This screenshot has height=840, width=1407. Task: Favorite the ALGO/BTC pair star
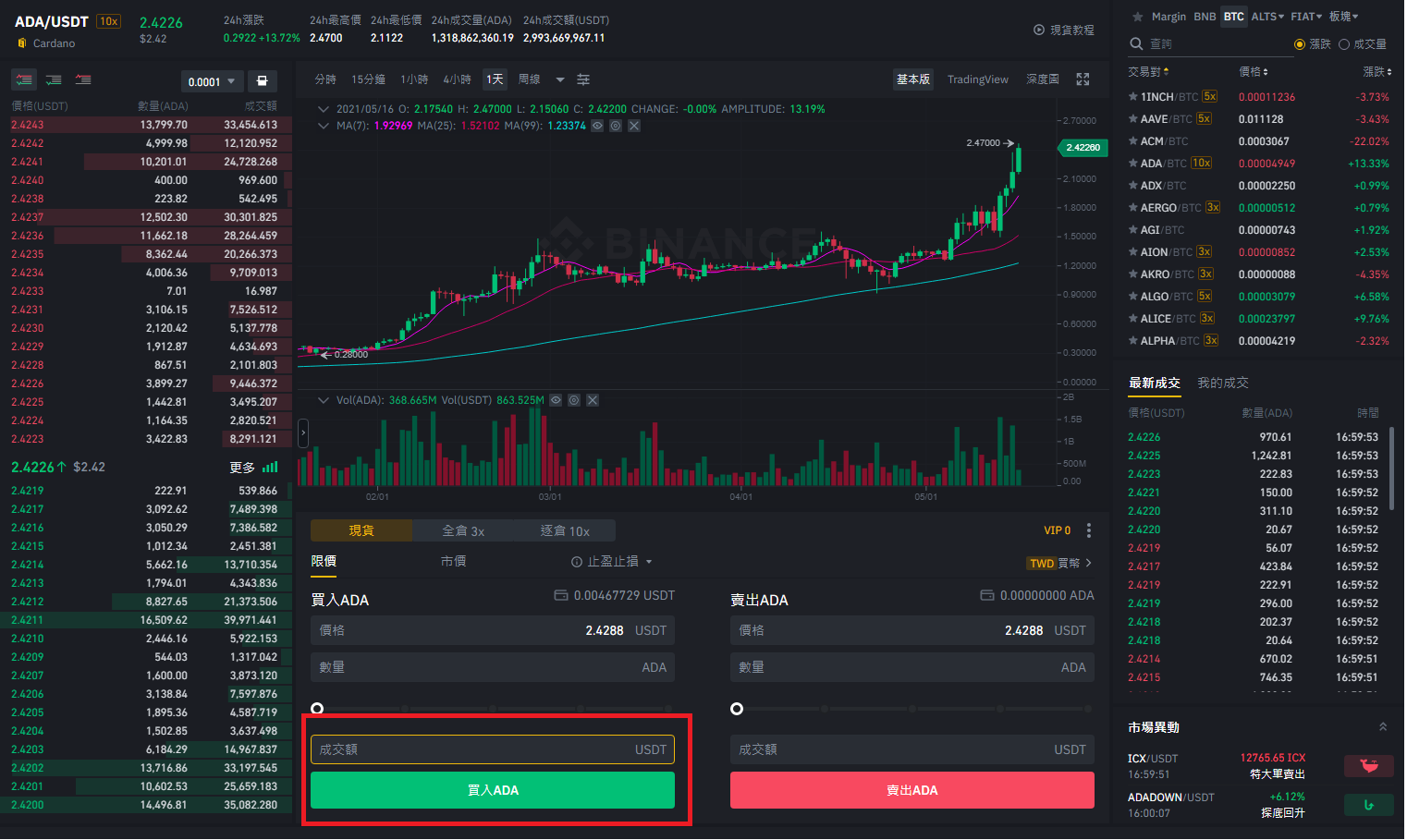click(1133, 296)
